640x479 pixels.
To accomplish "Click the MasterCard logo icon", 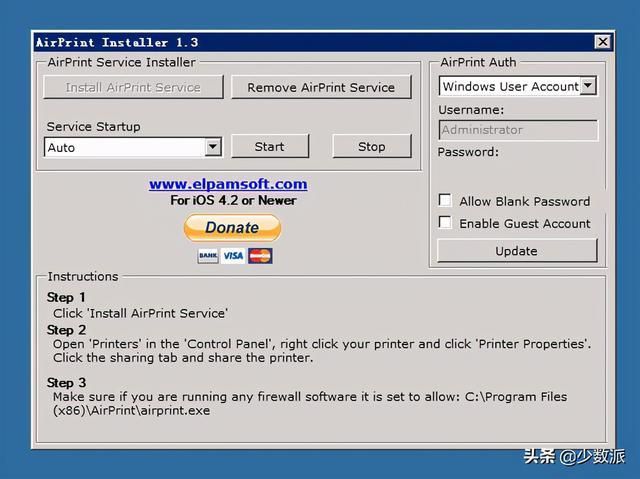I will coord(260,256).
